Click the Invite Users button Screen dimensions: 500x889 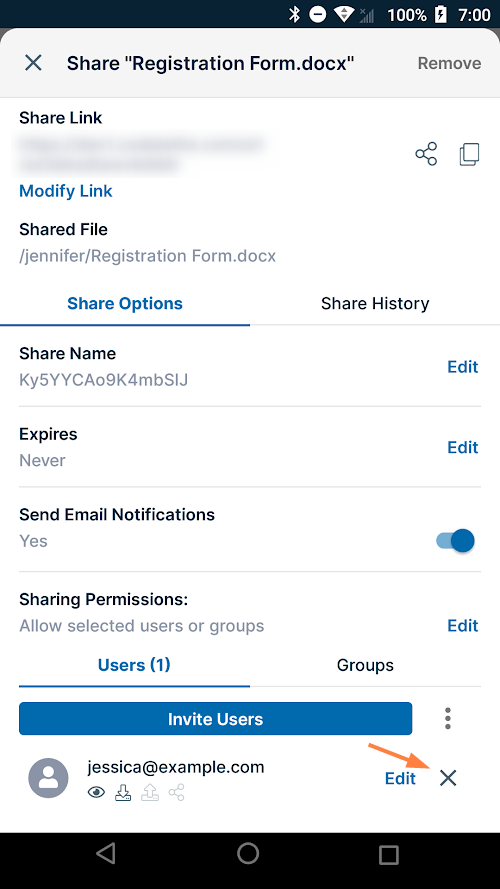click(215, 719)
